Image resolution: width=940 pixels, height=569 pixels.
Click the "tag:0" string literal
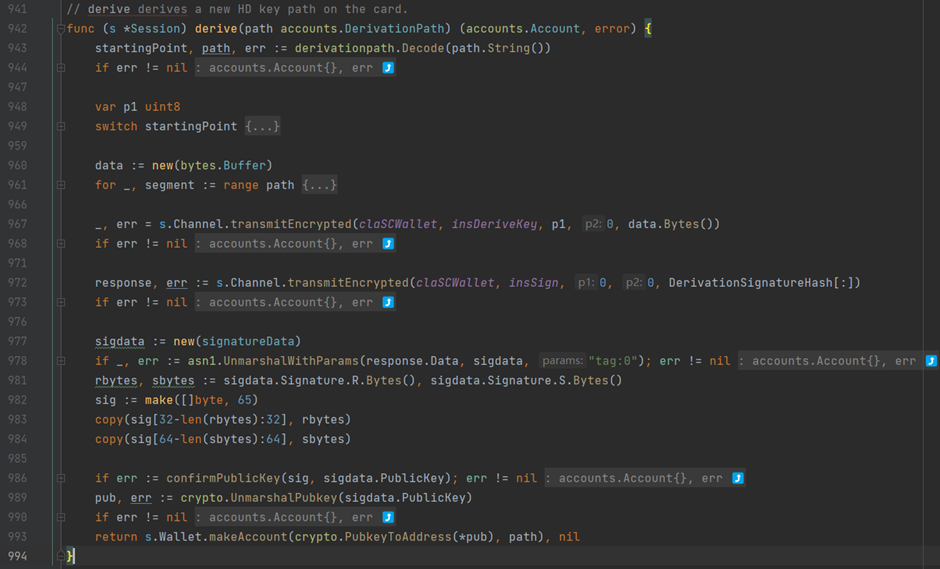pos(613,361)
